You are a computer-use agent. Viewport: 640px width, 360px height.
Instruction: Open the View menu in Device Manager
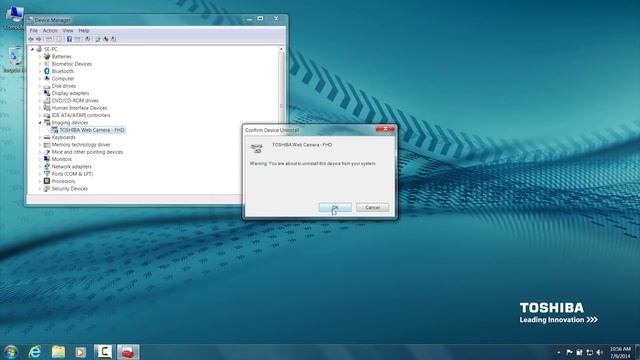(x=68, y=31)
